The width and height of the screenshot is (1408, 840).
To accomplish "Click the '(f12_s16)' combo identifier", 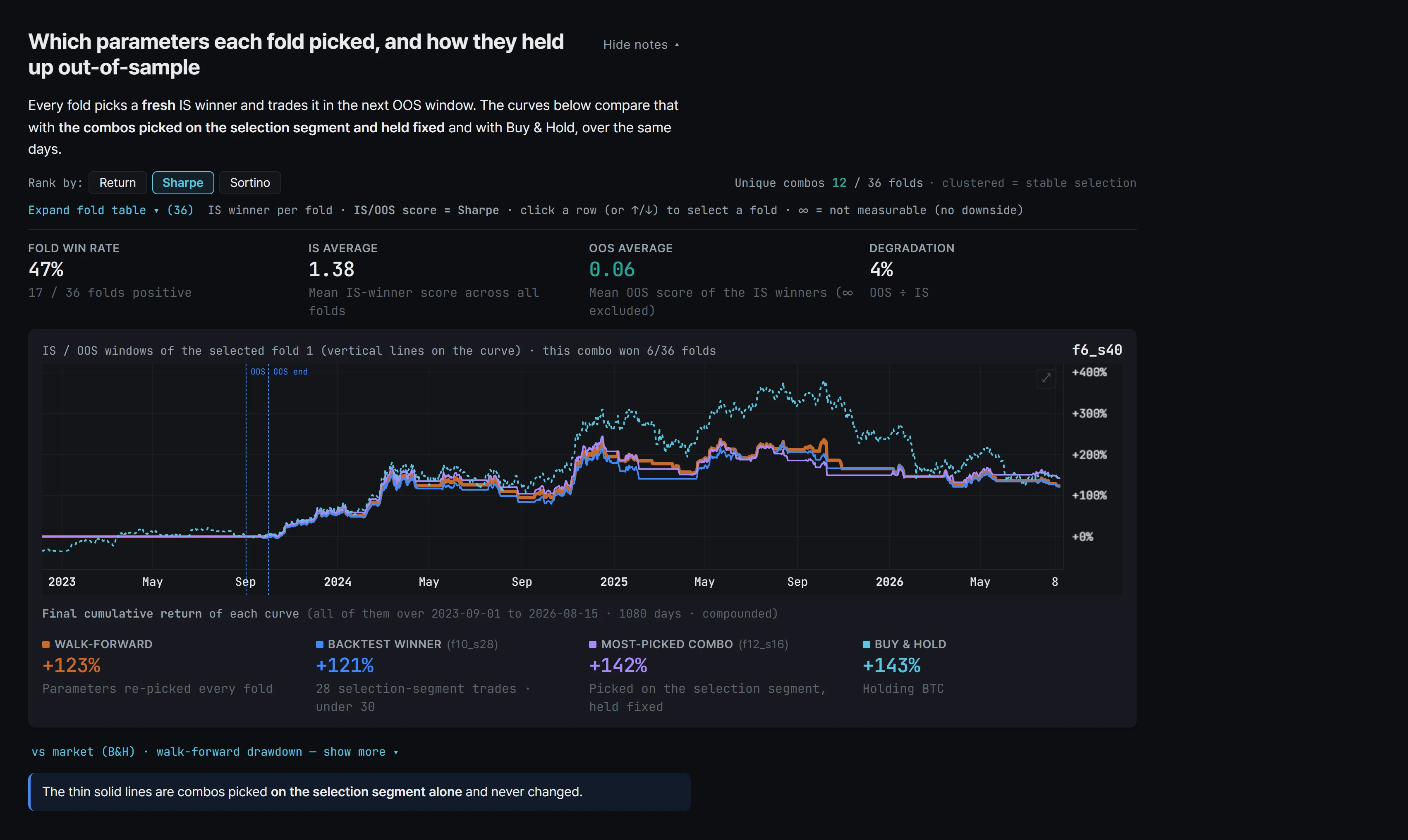I will coord(763,644).
